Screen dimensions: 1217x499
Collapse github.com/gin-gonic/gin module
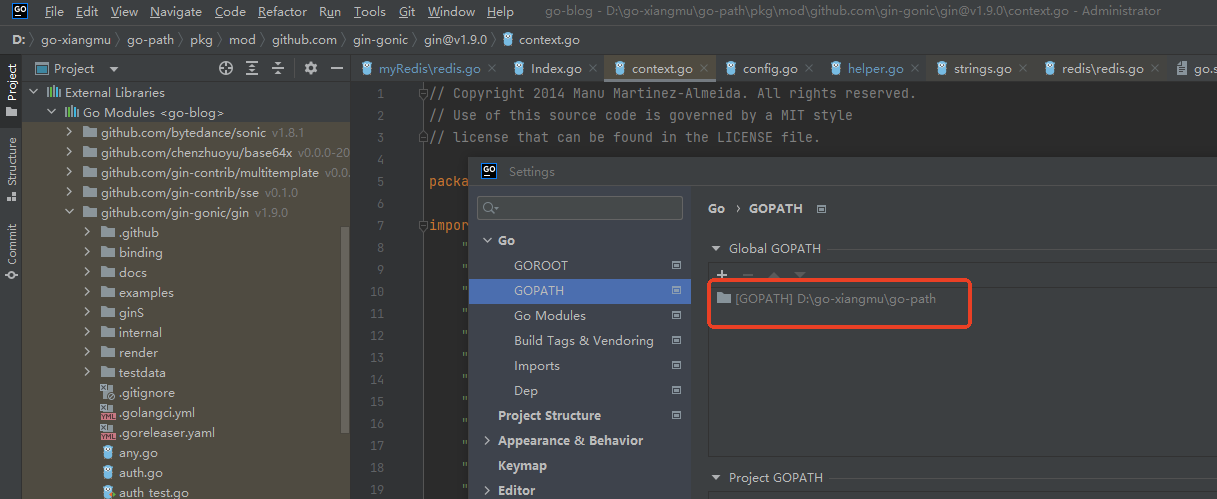pyautogui.click(x=69, y=212)
